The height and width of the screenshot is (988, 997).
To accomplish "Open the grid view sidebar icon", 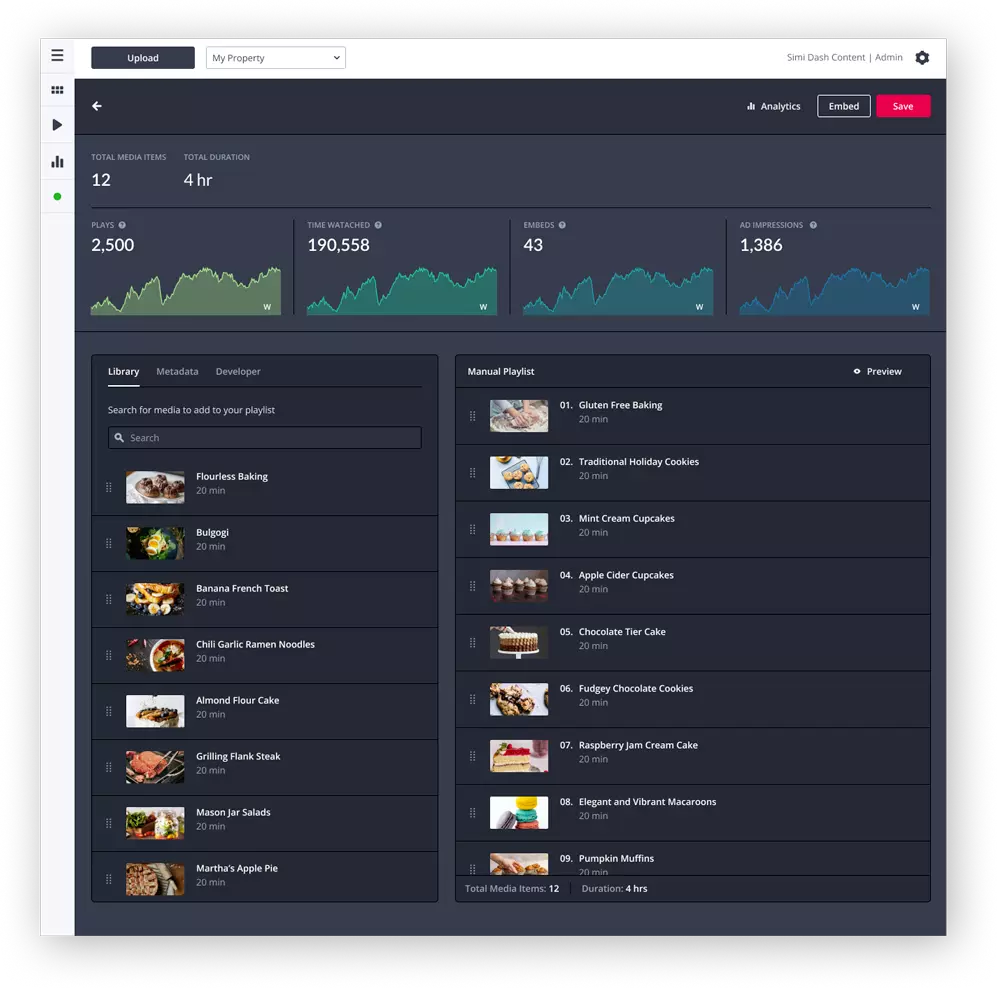I will click(x=57, y=90).
